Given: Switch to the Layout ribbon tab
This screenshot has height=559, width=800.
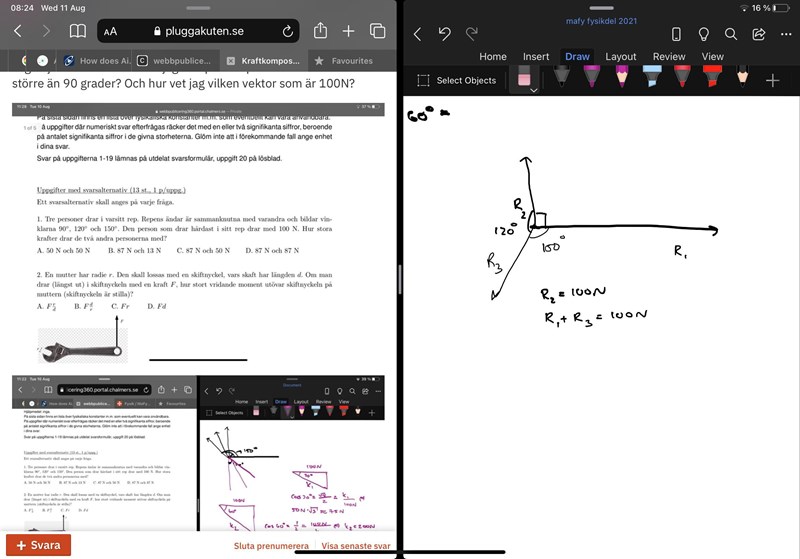Looking at the screenshot, I should pos(620,57).
